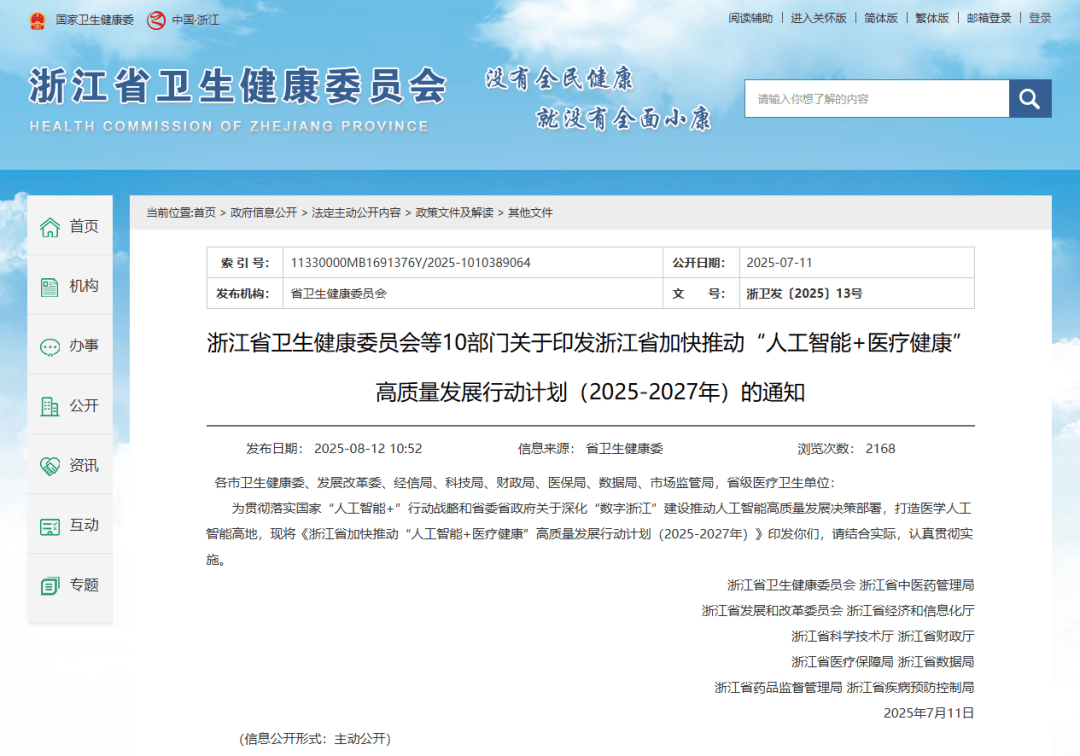Image resolution: width=1080 pixels, height=756 pixels.
Task: Go to 政府信息公开 in breadcrumb
Action: tap(264, 213)
